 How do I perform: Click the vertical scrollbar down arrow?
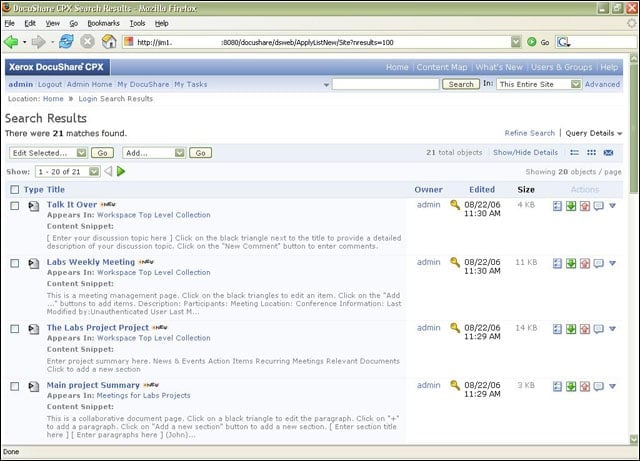point(634,439)
